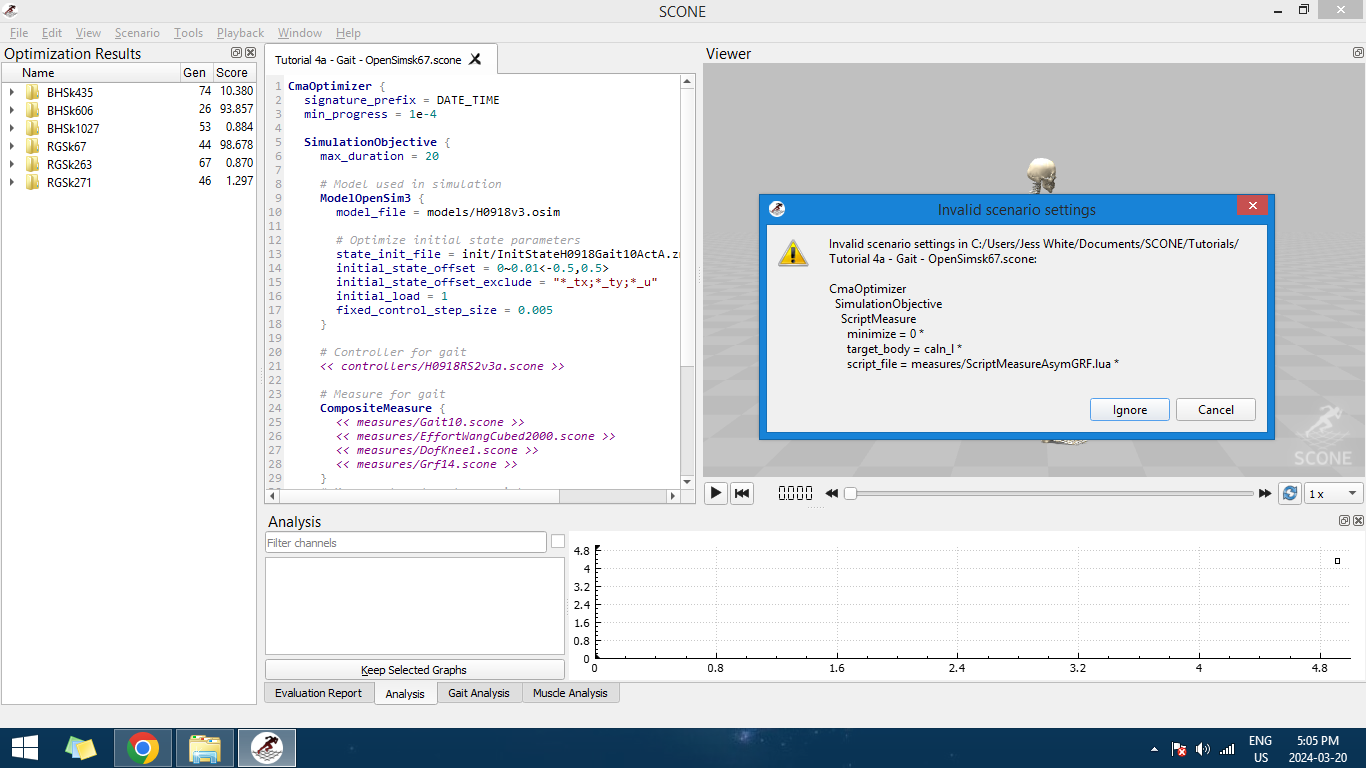Sort results by the Name column header
The width and height of the screenshot is (1366, 768).
coord(91,72)
